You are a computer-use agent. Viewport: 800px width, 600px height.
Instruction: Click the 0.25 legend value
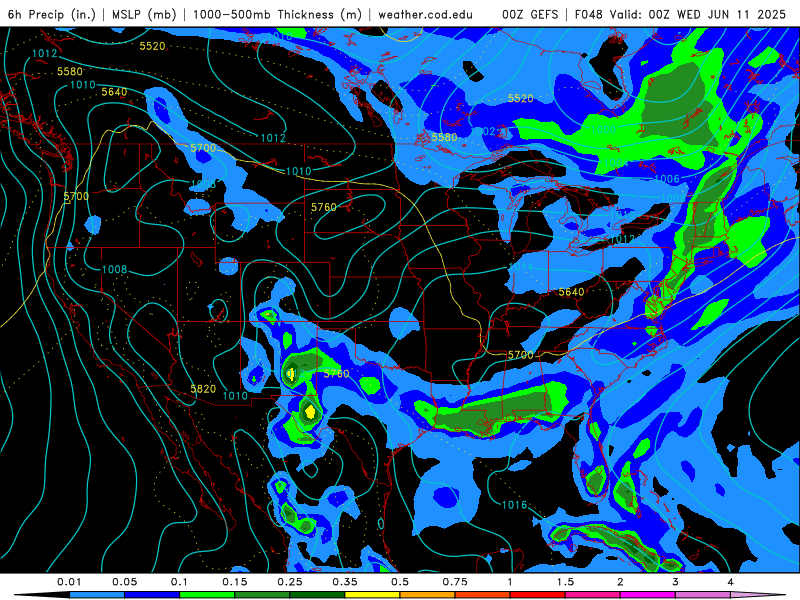(290, 582)
